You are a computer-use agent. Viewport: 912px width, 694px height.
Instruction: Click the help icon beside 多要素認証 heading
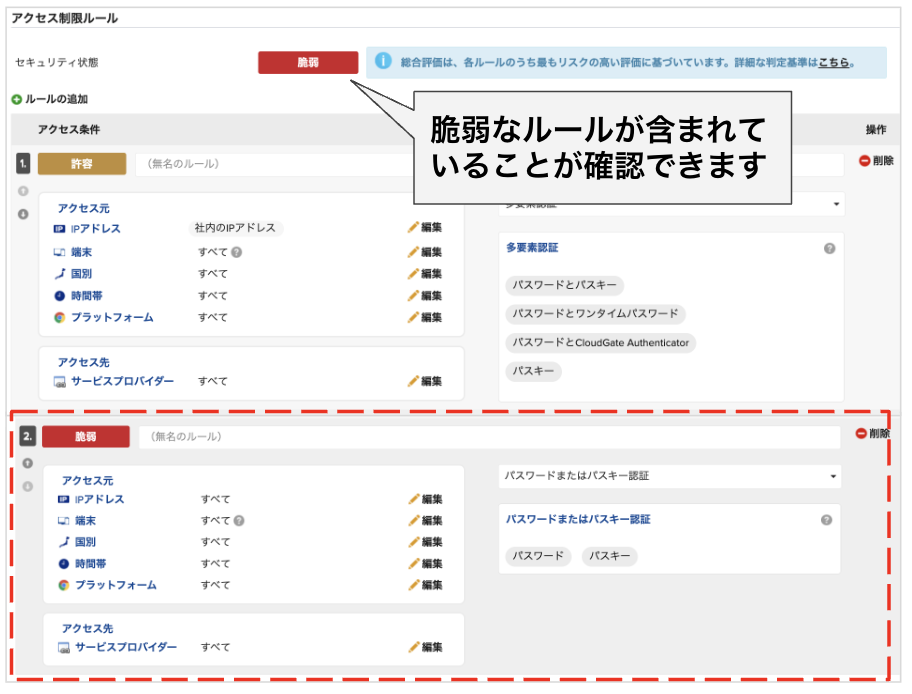point(829,248)
